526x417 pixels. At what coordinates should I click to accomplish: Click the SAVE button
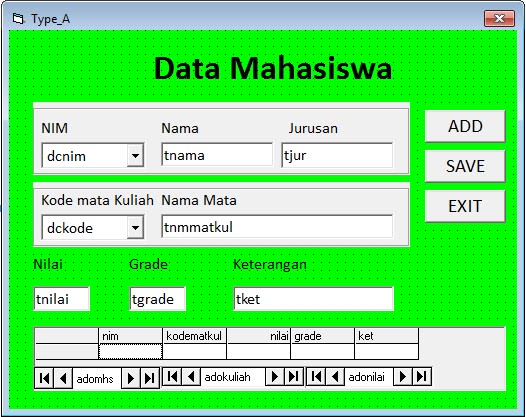[x=465, y=166]
